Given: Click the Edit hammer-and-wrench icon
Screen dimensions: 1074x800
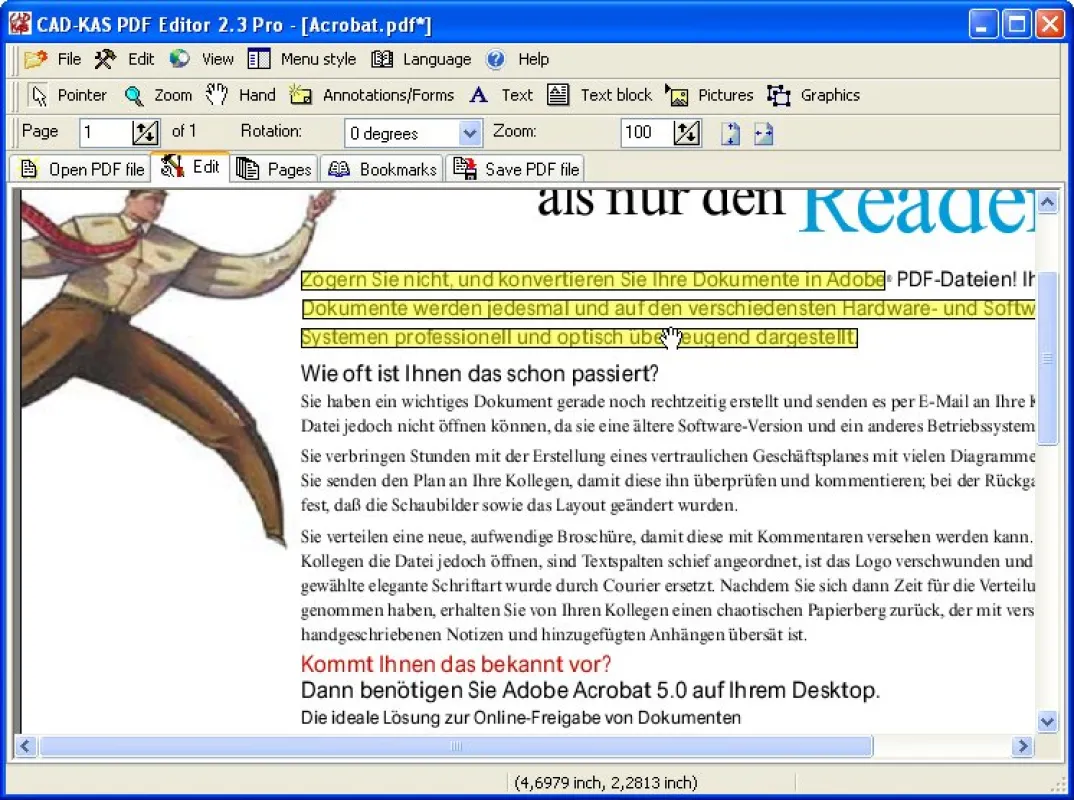Looking at the screenshot, I should pyautogui.click(x=105, y=60).
